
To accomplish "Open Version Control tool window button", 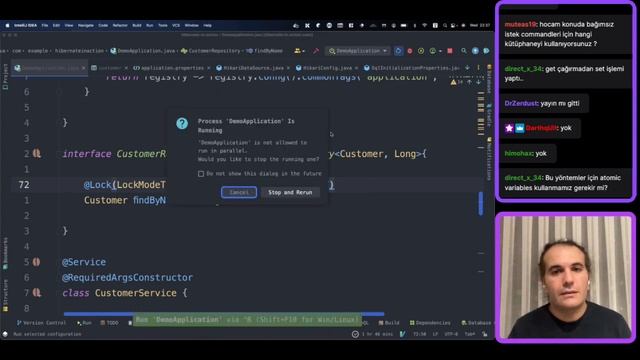I will (41, 323).
